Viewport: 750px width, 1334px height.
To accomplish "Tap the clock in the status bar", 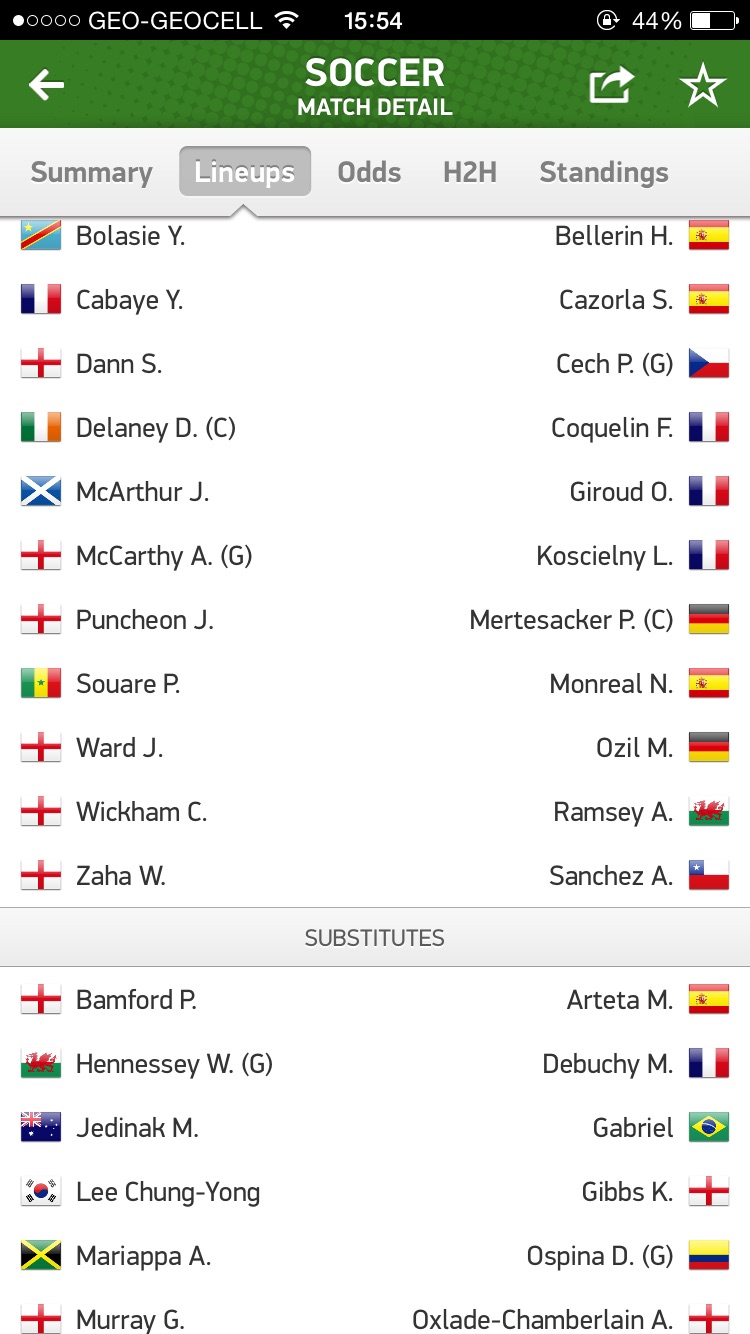I will pos(373,20).
